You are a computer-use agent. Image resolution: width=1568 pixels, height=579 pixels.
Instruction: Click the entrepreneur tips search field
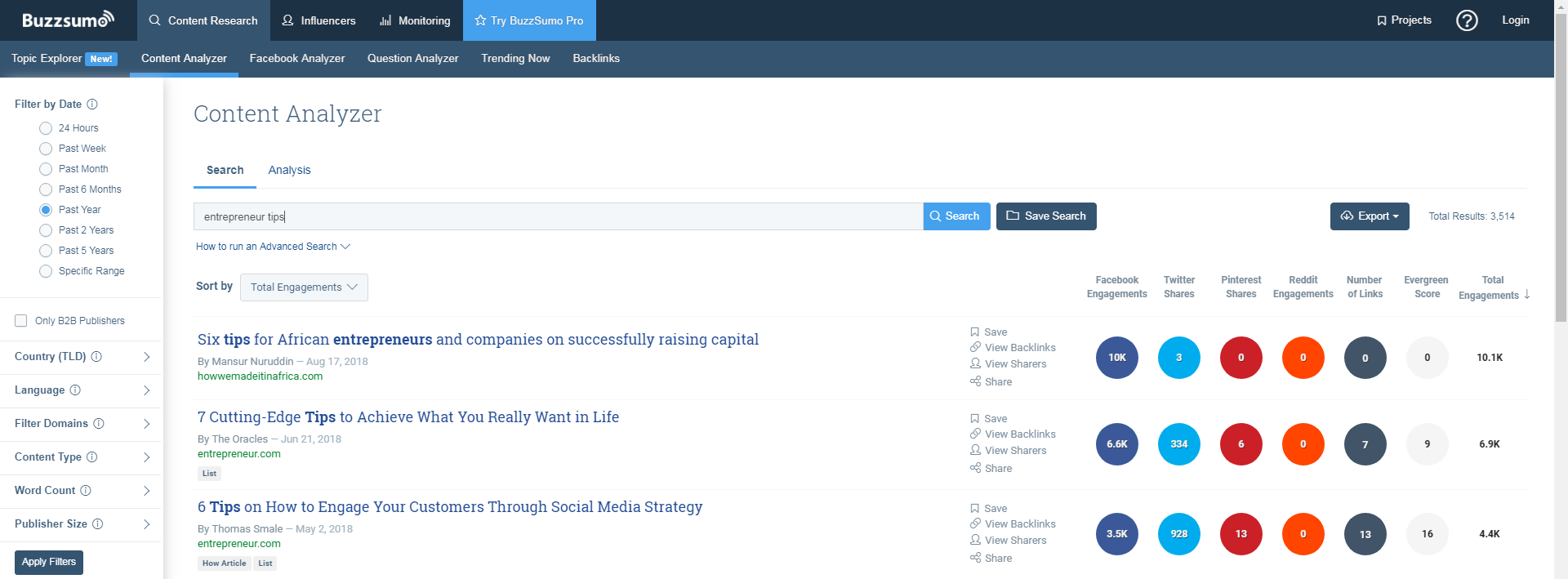[x=559, y=216]
